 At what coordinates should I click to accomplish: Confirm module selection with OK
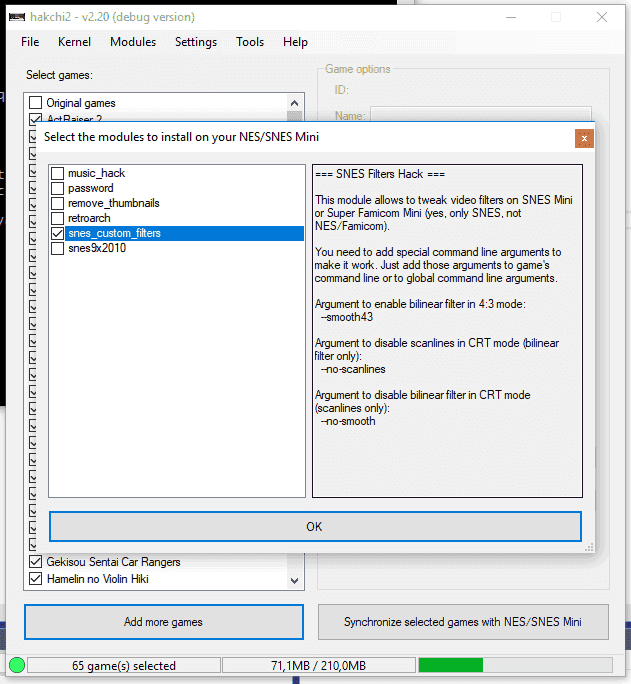pos(315,527)
